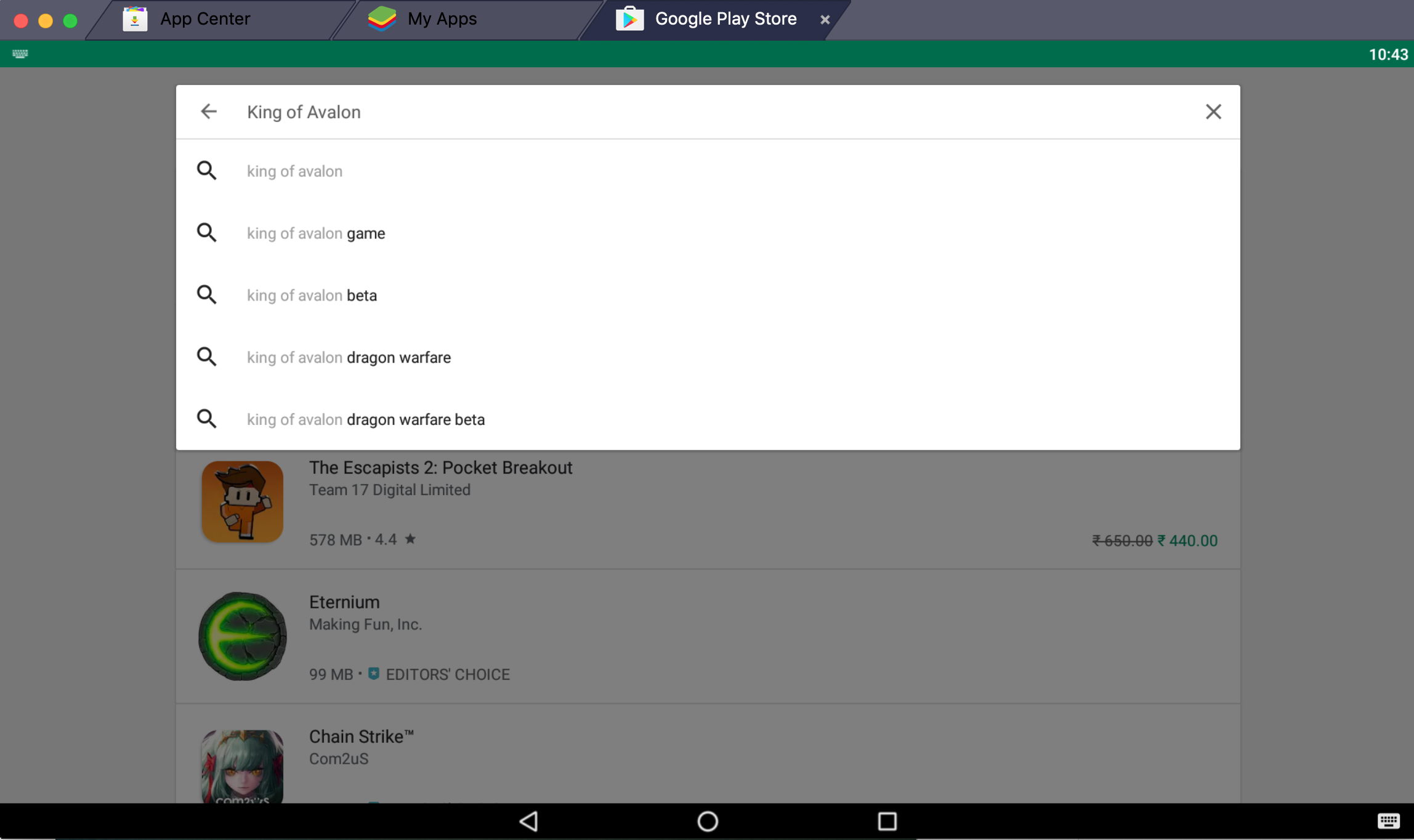This screenshot has width=1414, height=840.
Task: Click the yellow macOS minimize button
Action: tap(46, 20)
